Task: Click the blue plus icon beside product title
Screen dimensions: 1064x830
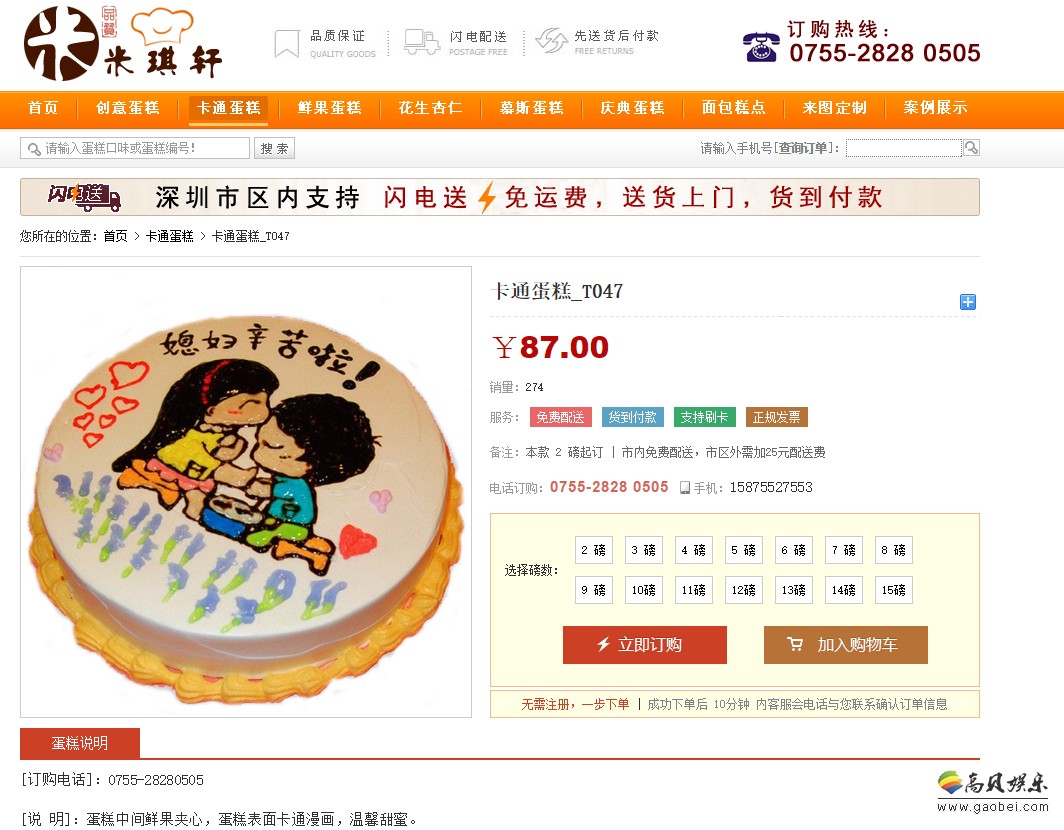Action: (x=968, y=302)
